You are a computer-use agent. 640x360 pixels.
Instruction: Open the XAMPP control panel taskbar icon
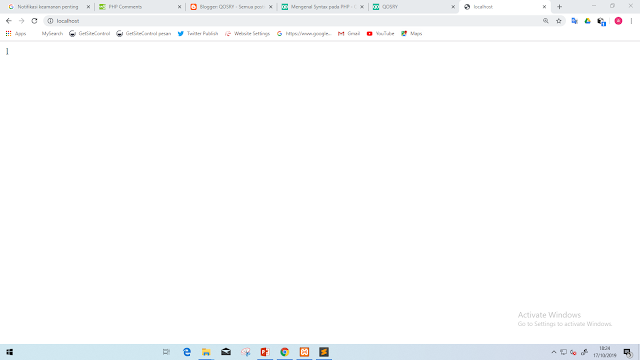tap(304, 352)
